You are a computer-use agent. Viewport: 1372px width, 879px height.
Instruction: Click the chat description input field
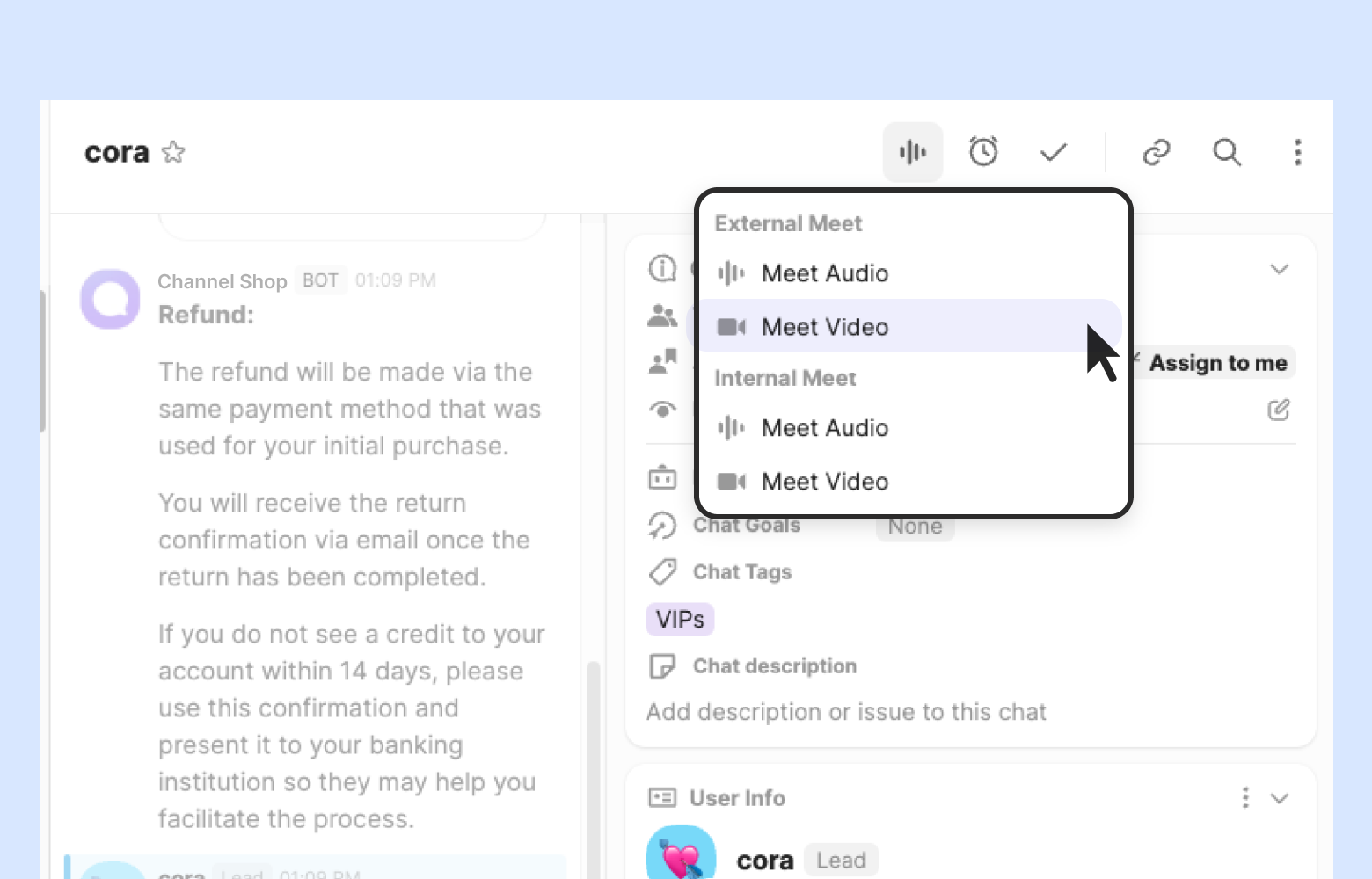point(846,712)
